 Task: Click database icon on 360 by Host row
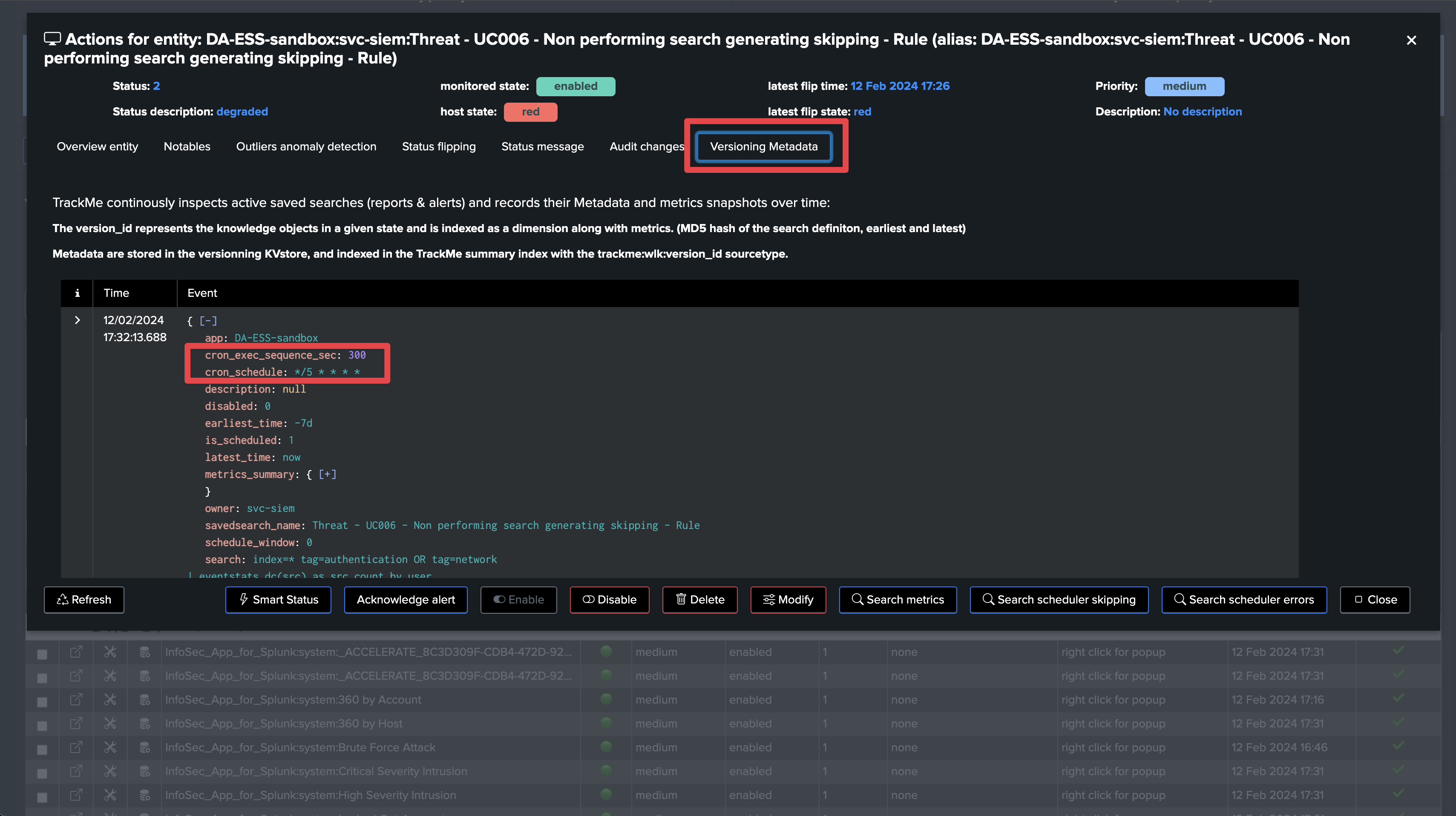coord(145,723)
